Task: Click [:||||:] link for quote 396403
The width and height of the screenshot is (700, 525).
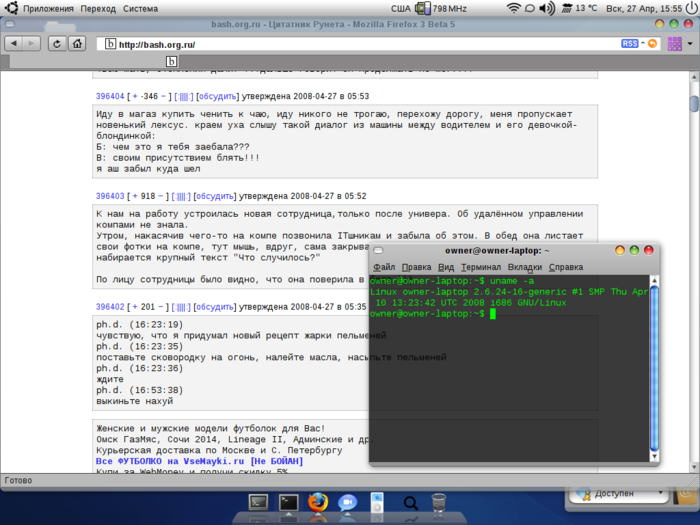Action: pos(181,196)
